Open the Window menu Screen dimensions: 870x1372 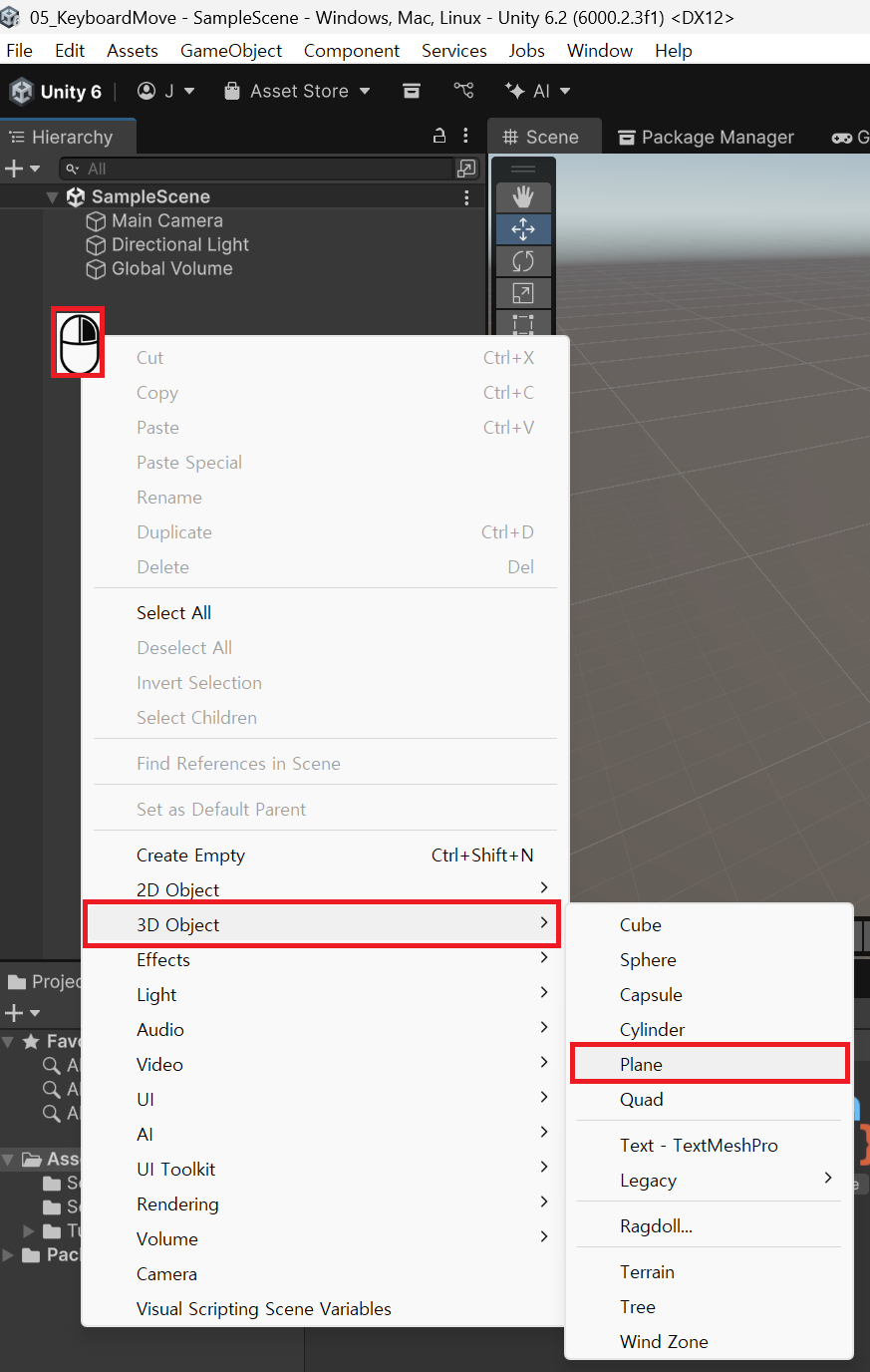[600, 50]
